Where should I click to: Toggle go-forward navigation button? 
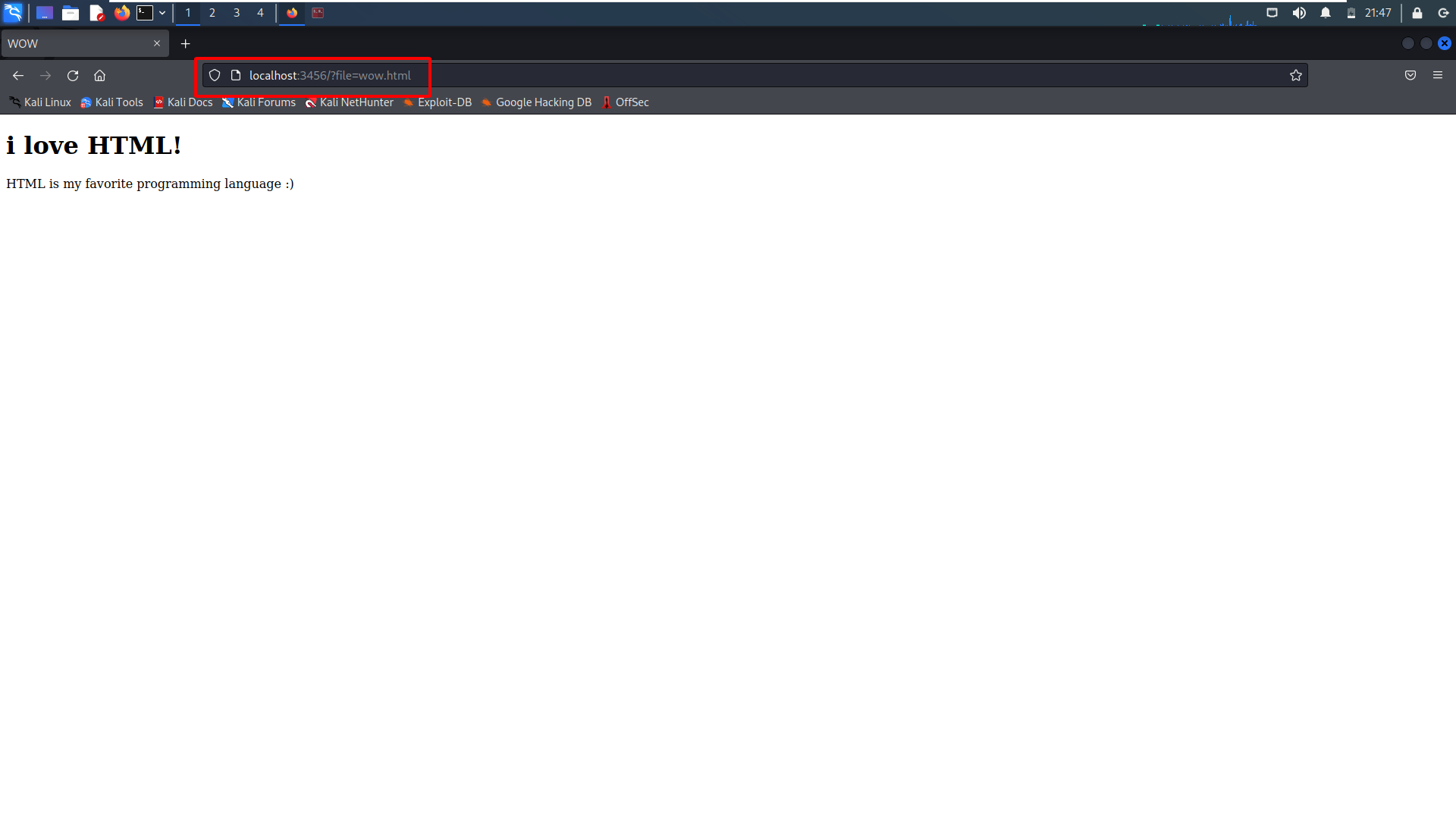click(x=45, y=75)
